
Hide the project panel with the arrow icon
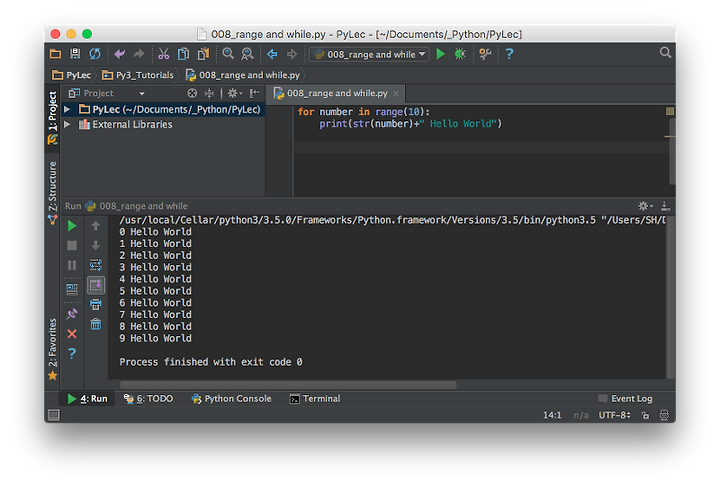254,93
